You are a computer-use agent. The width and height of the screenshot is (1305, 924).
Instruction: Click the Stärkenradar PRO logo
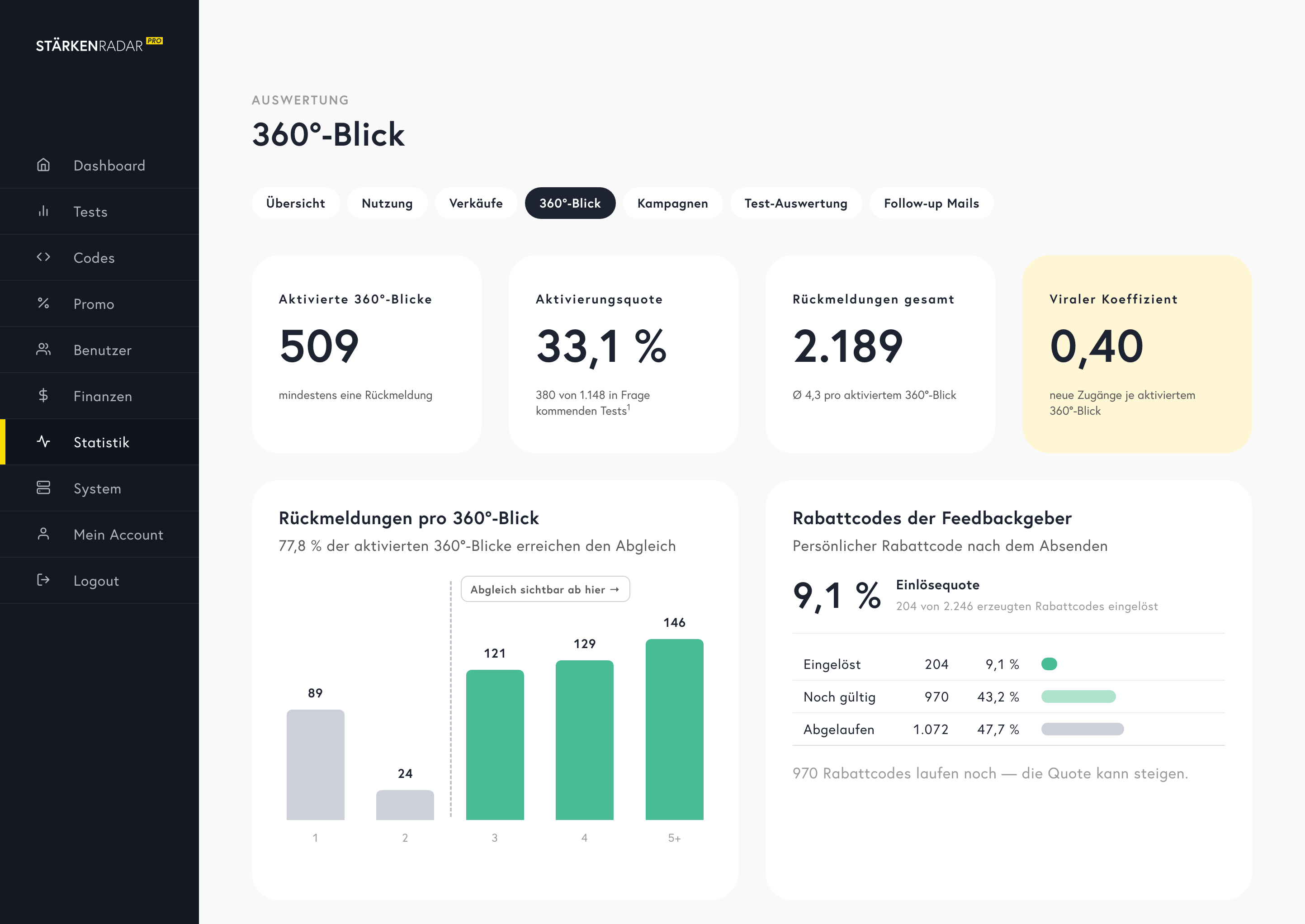click(99, 45)
